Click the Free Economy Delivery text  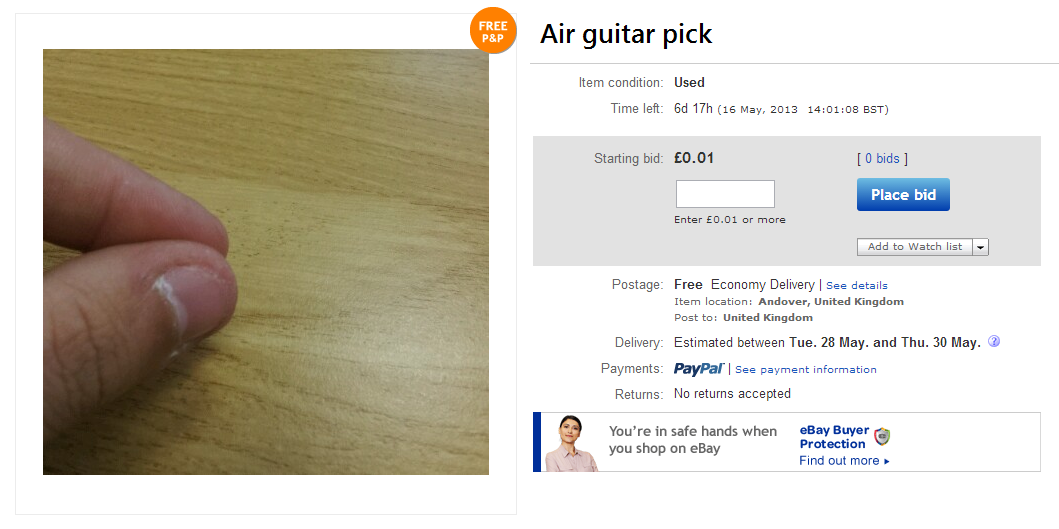coord(744,285)
